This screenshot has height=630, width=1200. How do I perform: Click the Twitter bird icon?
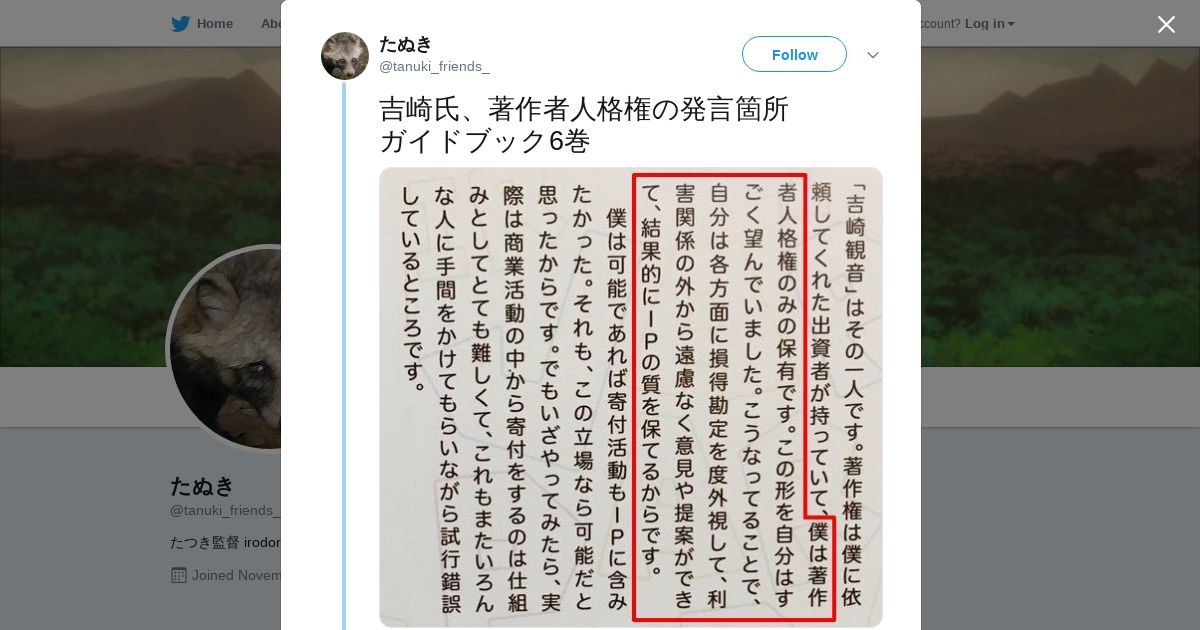180,23
